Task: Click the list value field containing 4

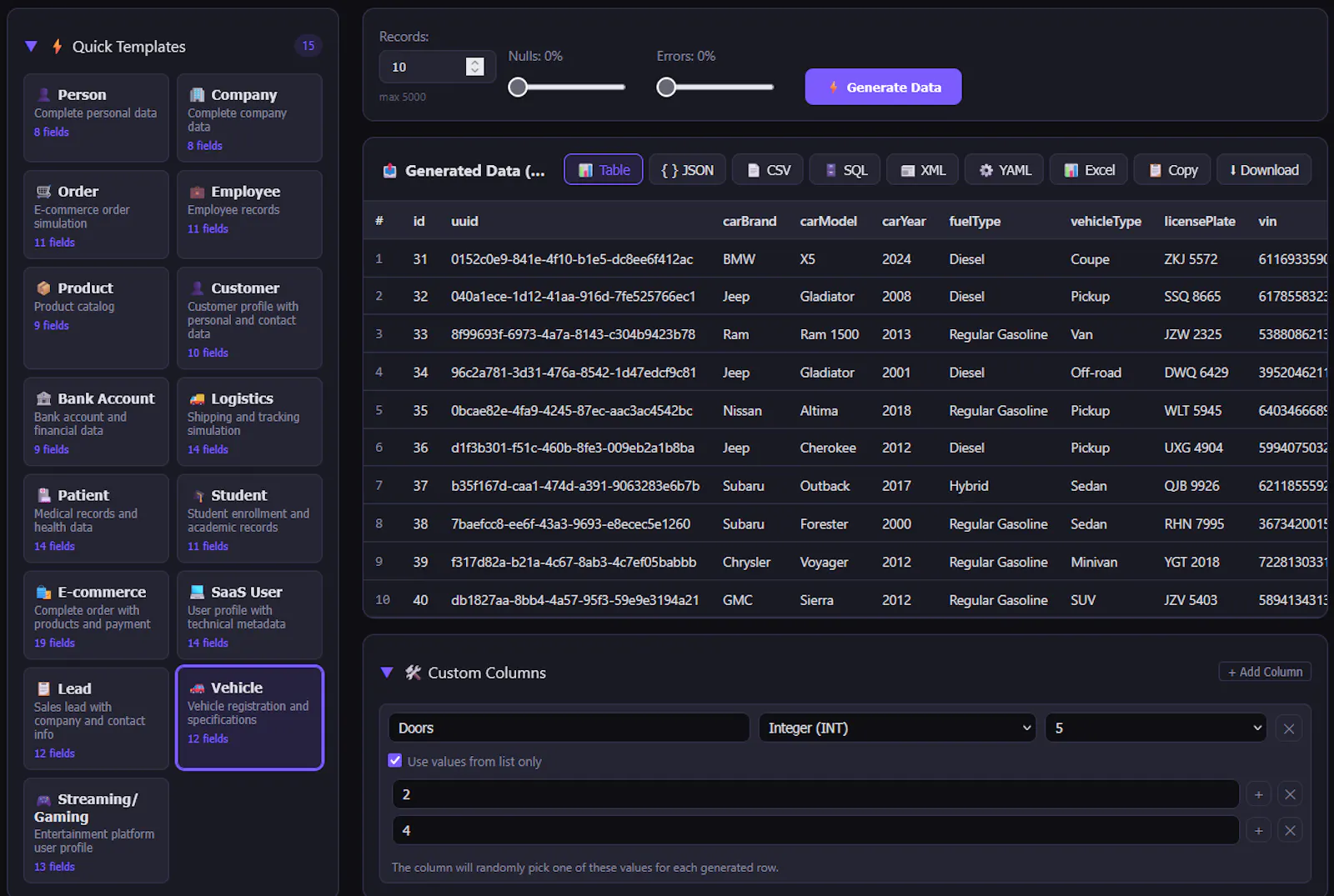Action: point(815,830)
